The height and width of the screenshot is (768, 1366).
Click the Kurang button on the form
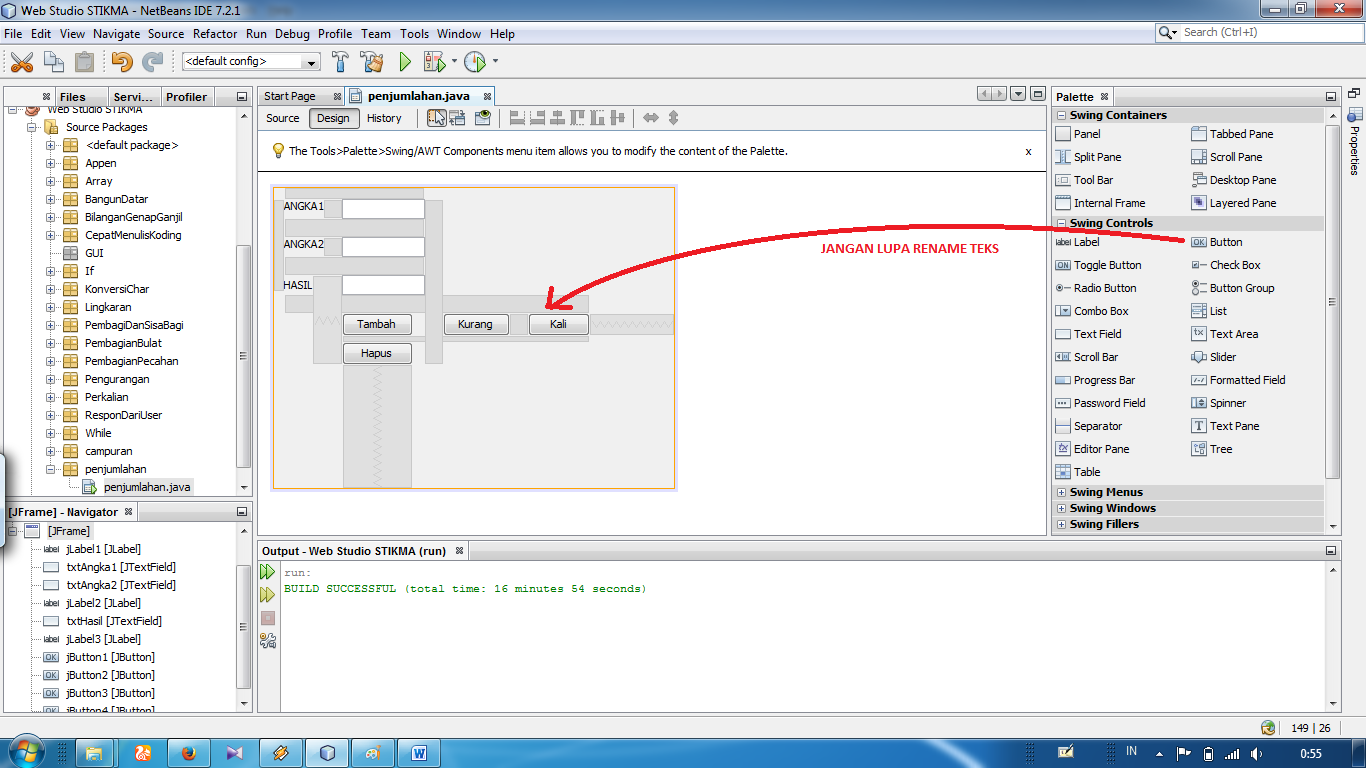point(476,323)
